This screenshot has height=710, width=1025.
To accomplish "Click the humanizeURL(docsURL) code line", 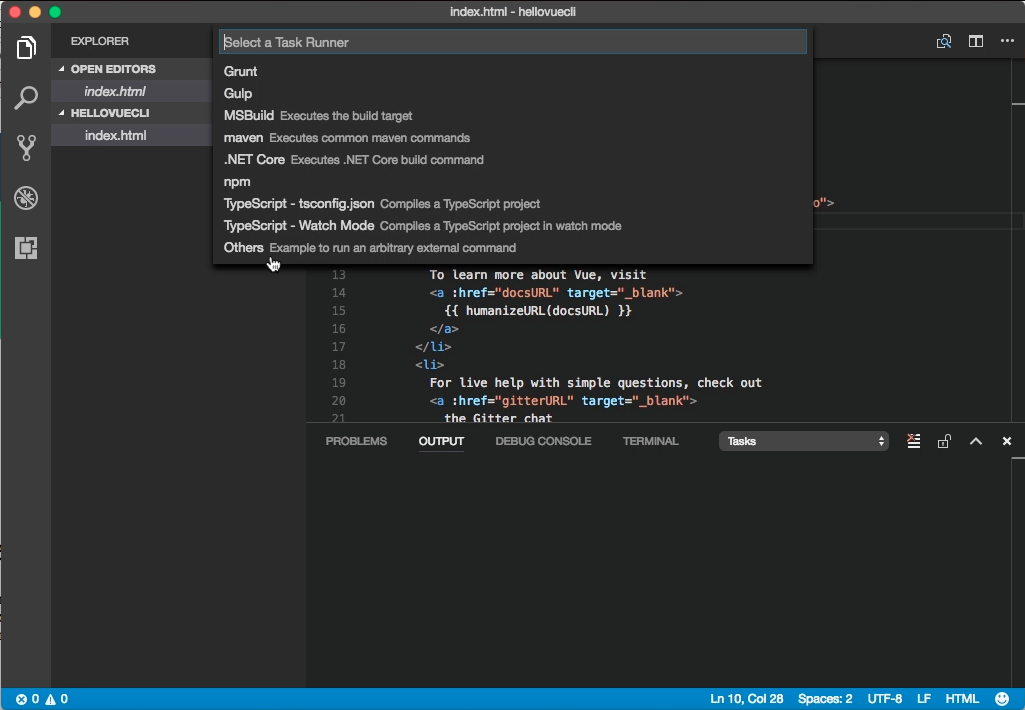I will pyautogui.click(x=538, y=311).
